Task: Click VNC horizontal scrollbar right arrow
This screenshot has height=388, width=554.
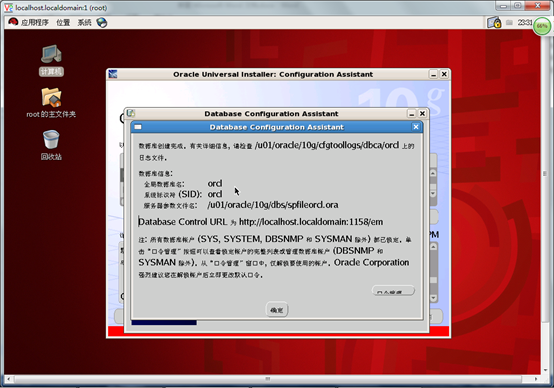Action: pyautogui.click(x=536, y=379)
